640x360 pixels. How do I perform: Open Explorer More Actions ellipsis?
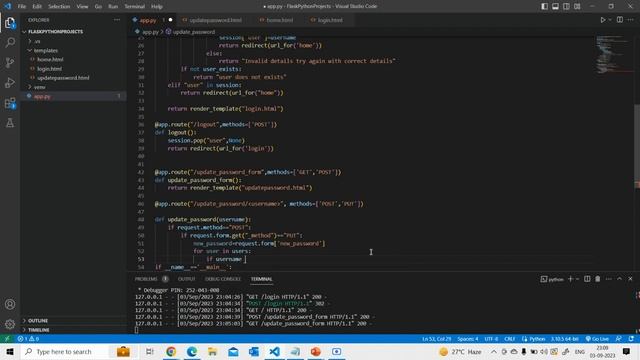pyautogui.click(x=117, y=20)
